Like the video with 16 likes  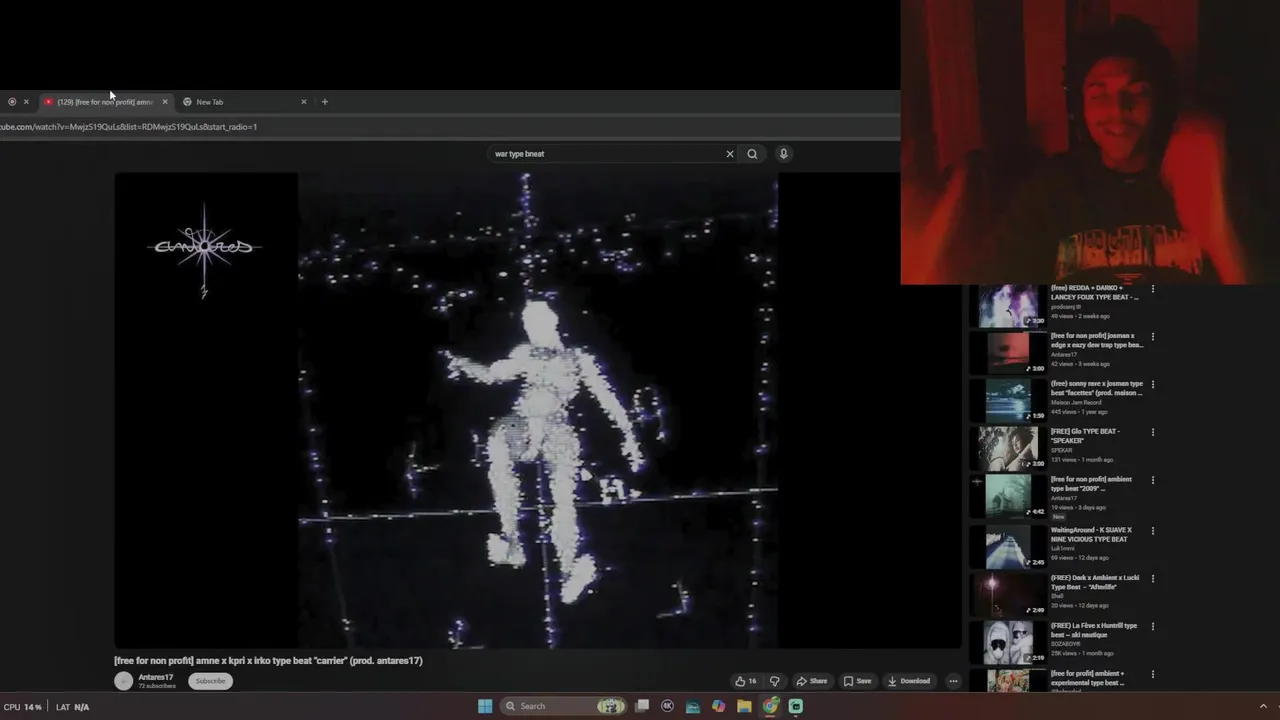tap(746, 681)
